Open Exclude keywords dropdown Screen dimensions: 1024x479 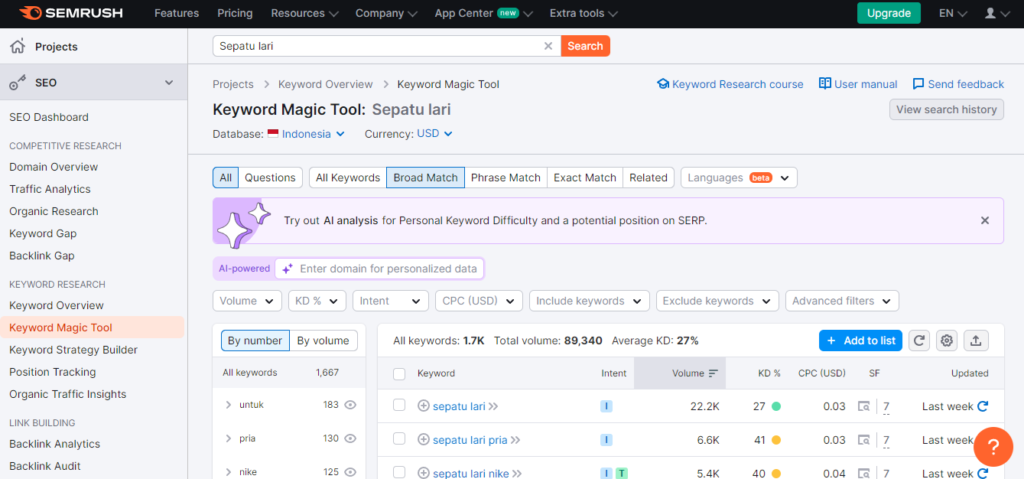point(717,301)
